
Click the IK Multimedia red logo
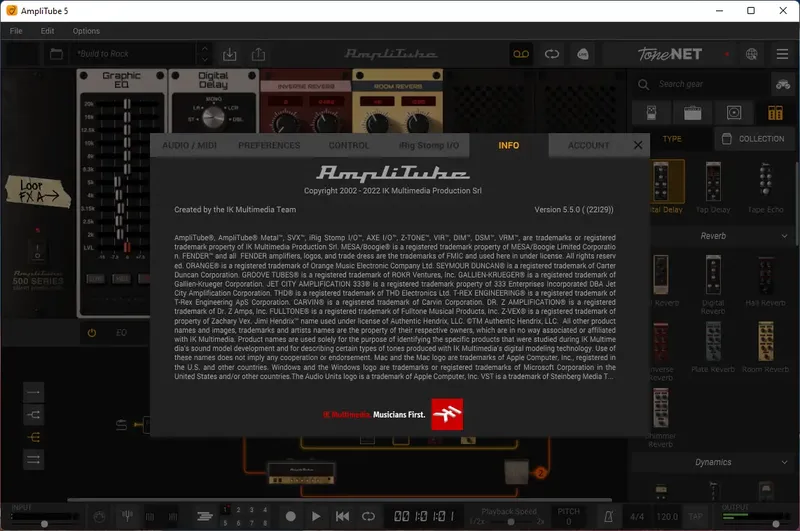(447, 414)
